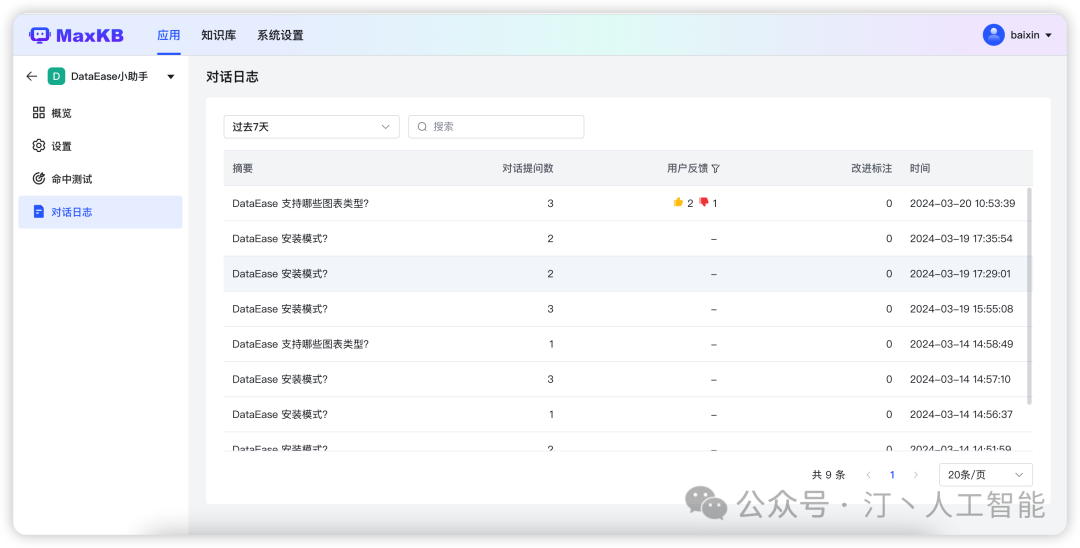Click the baixin user avatar
This screenshot has height=548, width=1080.
coord(993,35)
